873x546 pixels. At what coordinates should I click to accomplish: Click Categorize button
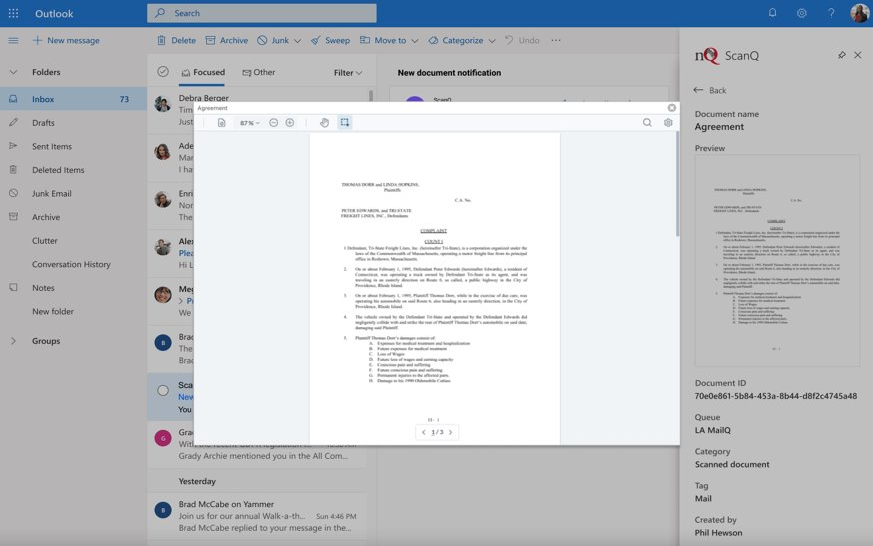(456, 40)
